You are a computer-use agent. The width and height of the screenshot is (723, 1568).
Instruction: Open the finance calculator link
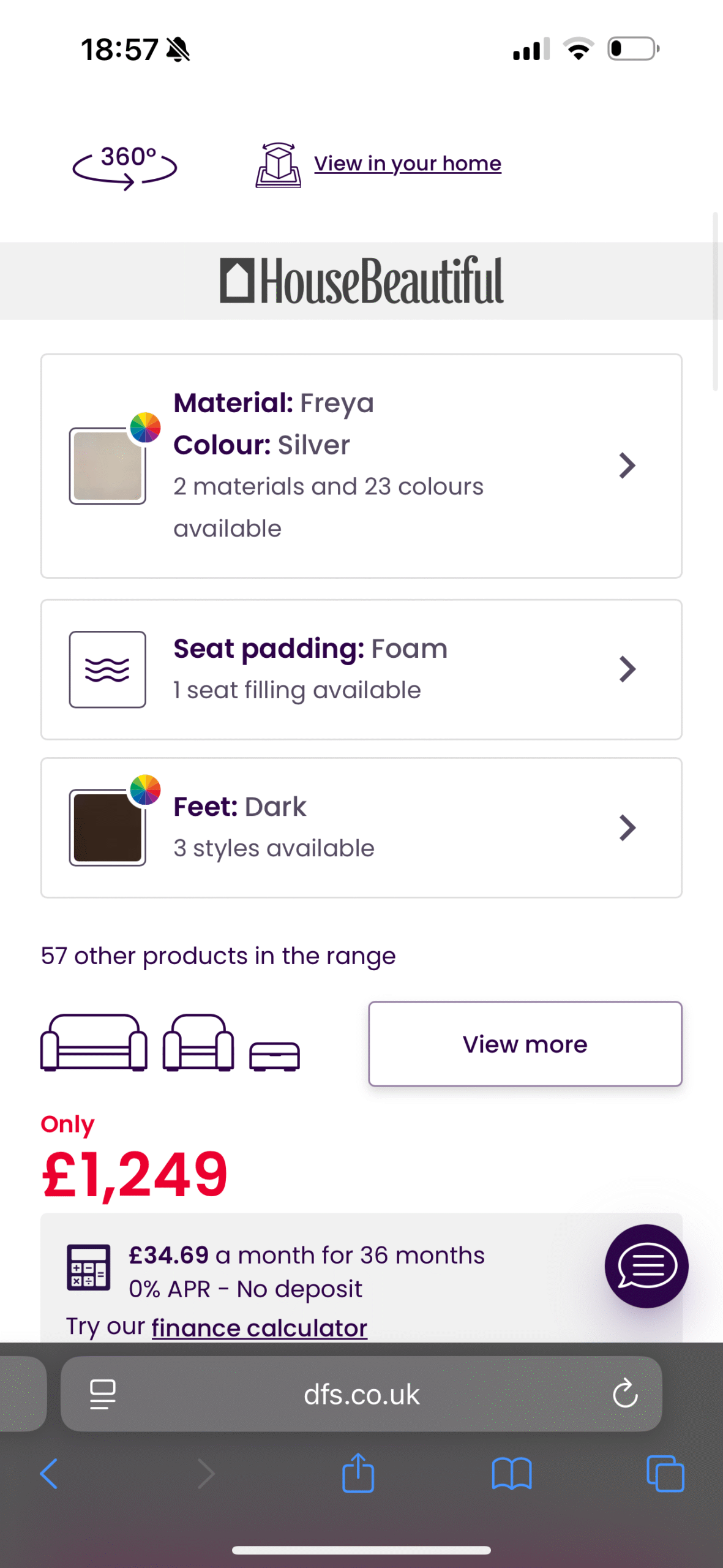pos(260,1328)
